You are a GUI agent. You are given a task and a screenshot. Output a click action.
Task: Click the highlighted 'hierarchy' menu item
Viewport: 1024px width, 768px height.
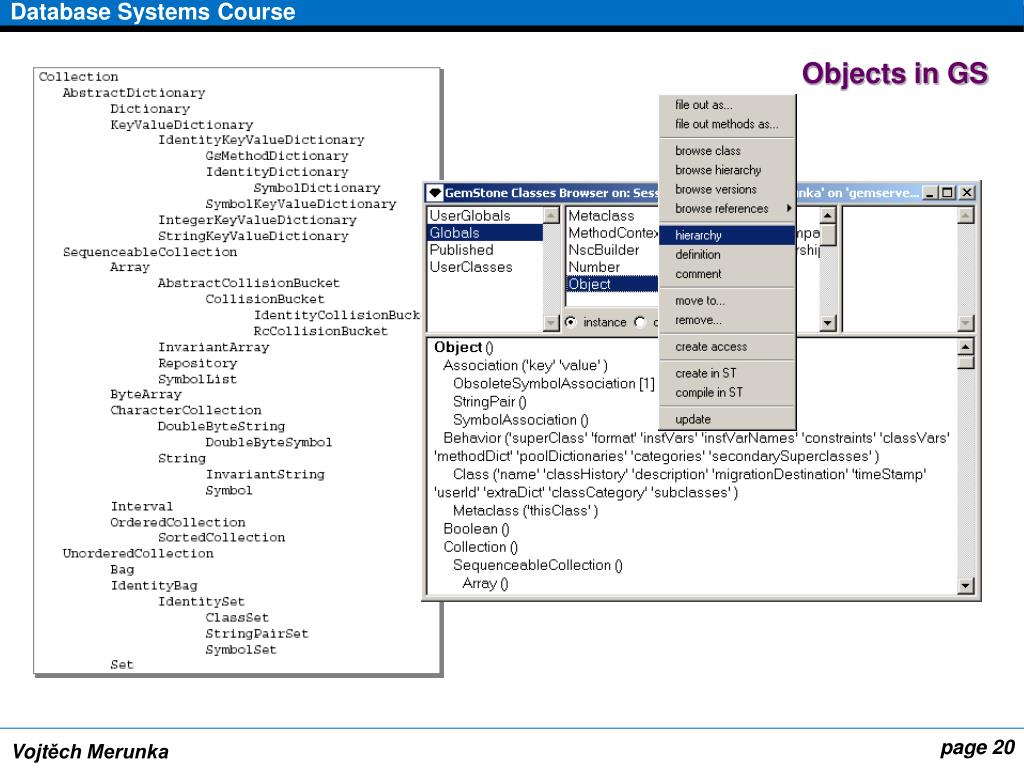pyautogui.click(x=727, y=235)
